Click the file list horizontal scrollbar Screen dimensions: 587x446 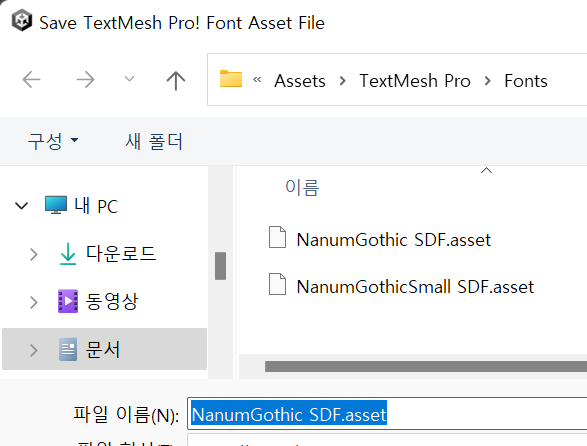[426, 366]
